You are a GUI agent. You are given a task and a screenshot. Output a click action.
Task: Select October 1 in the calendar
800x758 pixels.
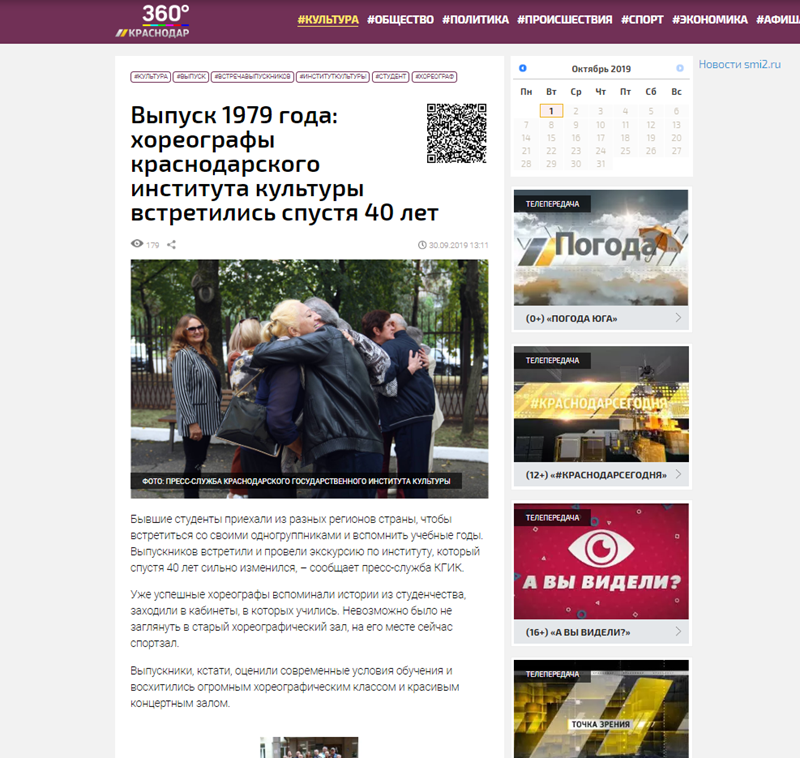click(x=551, y=111)
